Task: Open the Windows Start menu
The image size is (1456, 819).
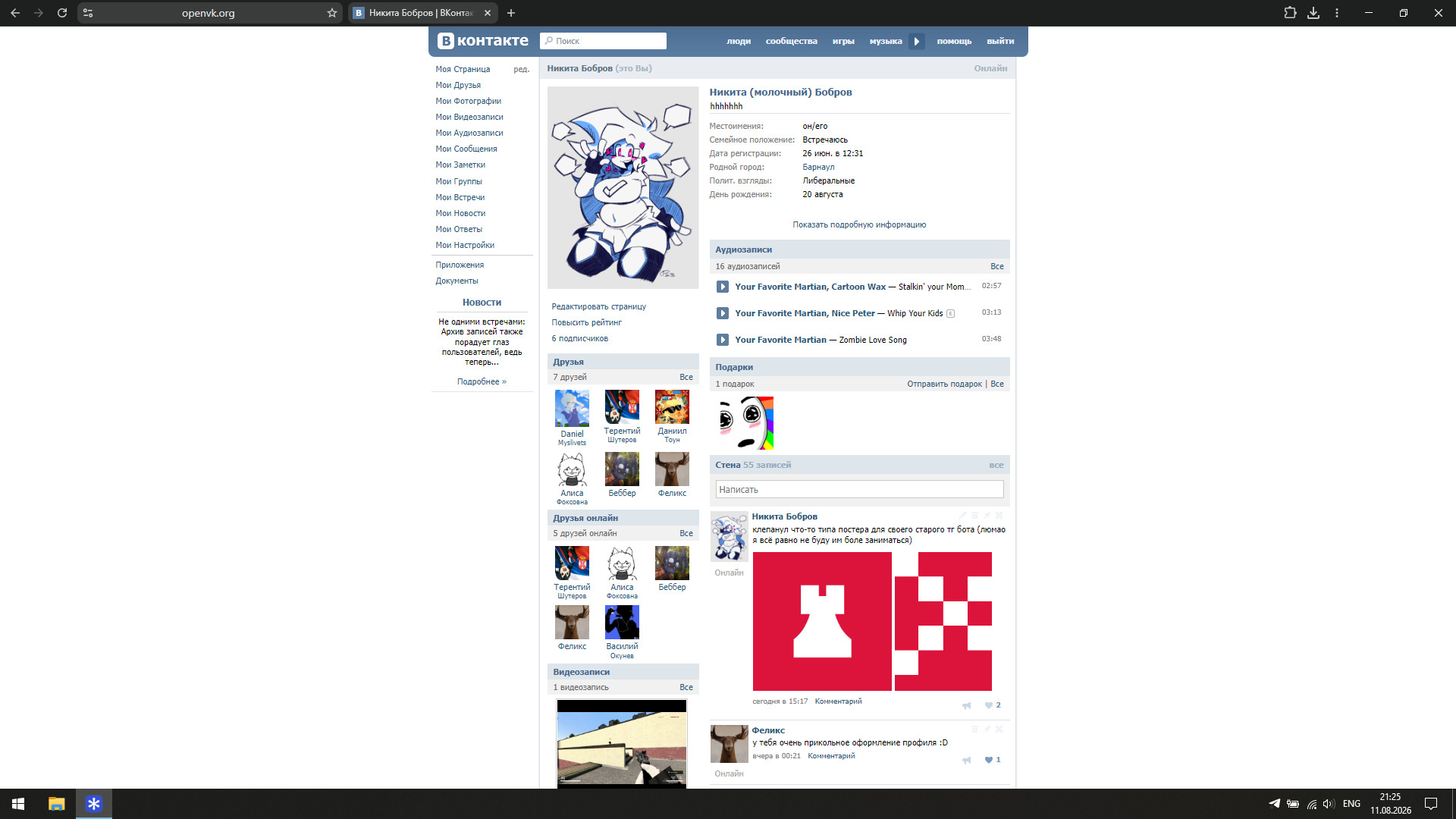Action: coord(18,804)
